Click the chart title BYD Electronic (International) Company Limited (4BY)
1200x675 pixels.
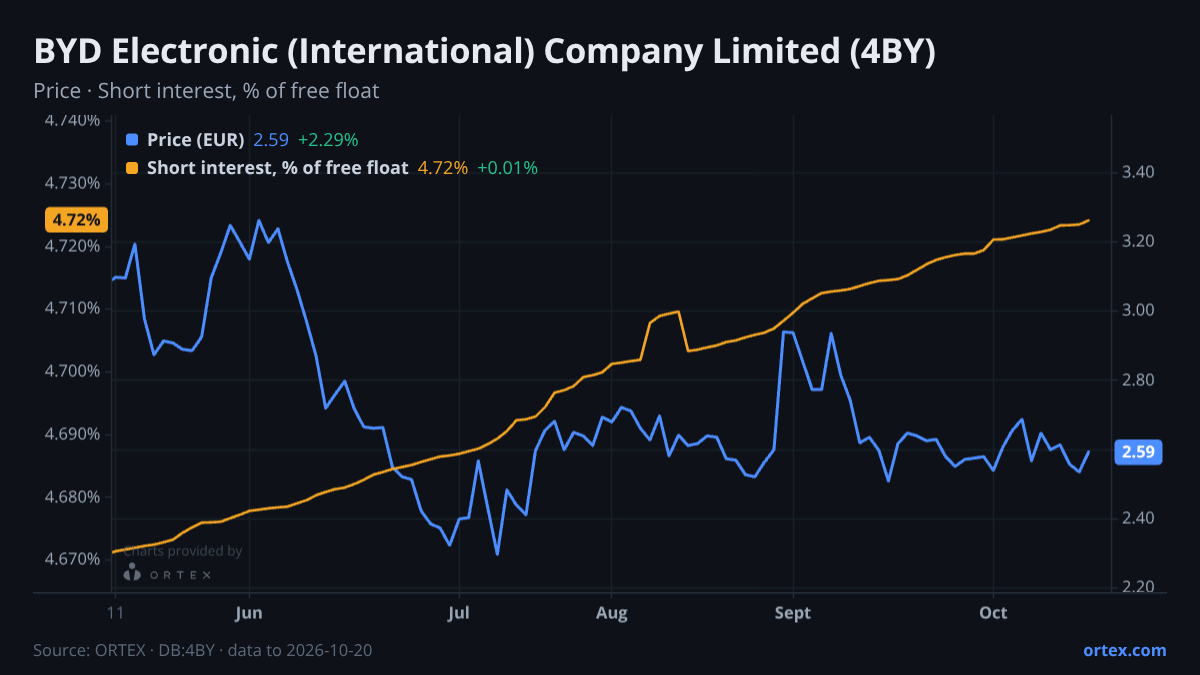(484, 52)
